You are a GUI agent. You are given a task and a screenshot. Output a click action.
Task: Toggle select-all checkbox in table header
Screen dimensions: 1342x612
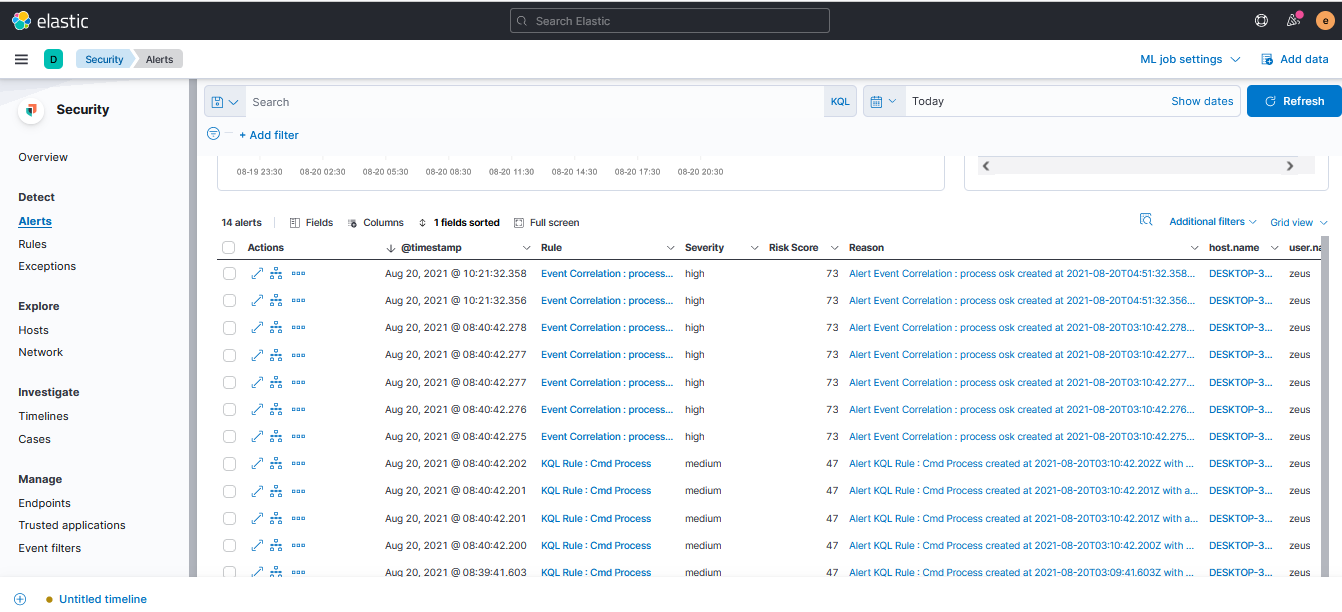coord(229,247)
